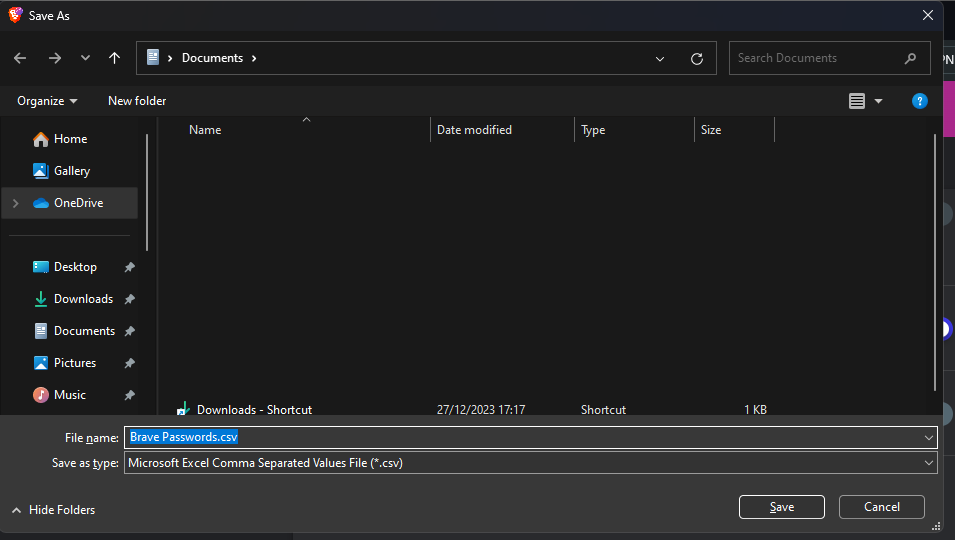Open the File name dropdown arrow
Image resolution: width=955 pixels, height=540 pixels.
(929, 438)
